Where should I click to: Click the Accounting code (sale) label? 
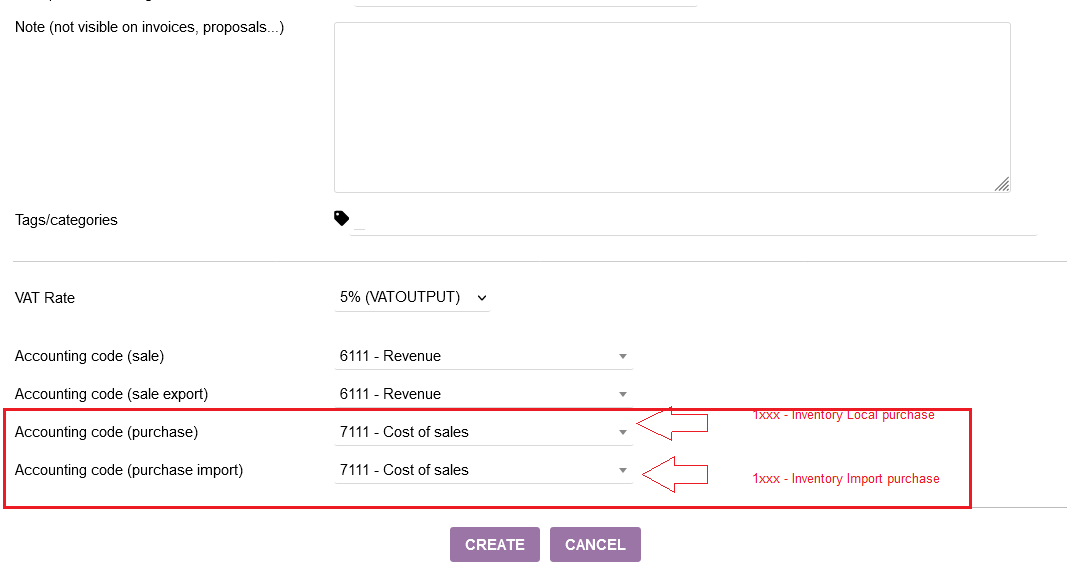pos(89,356)
